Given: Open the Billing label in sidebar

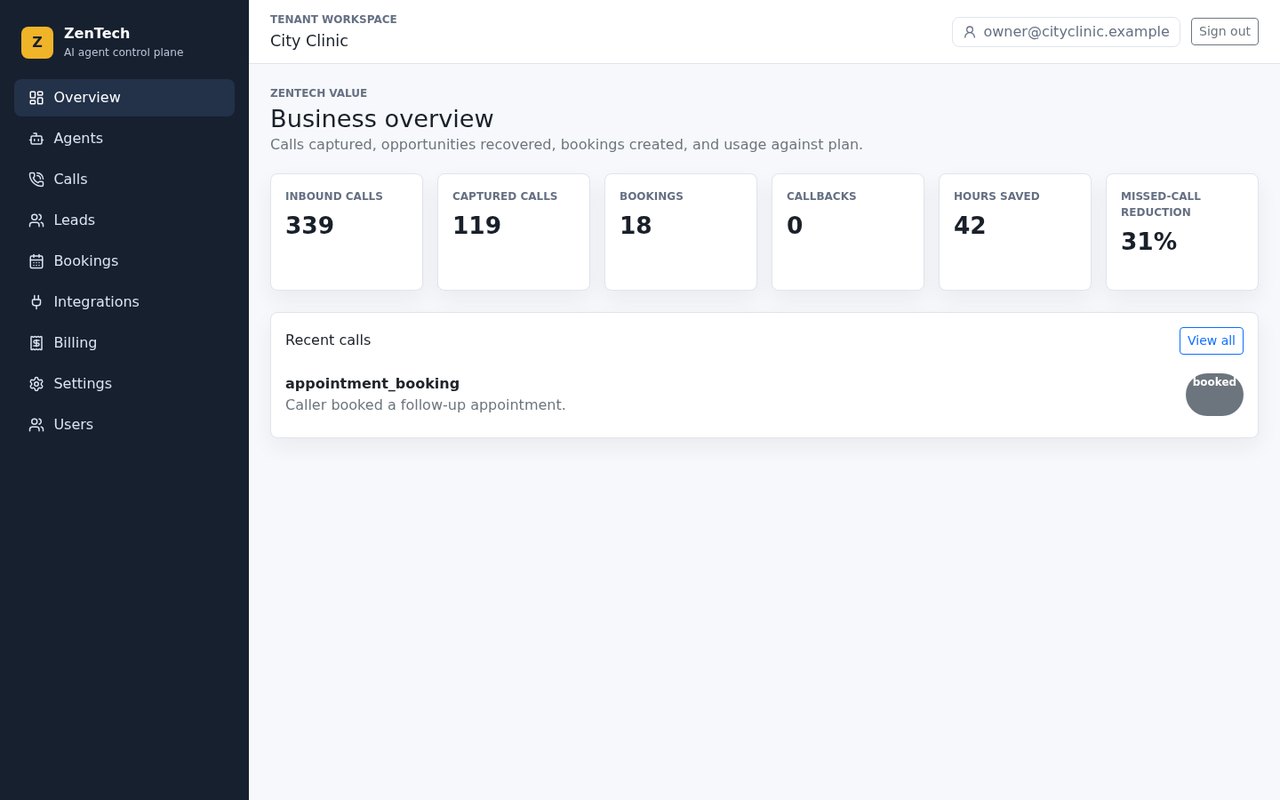Looking at the screenshot, I should [75, 344].
